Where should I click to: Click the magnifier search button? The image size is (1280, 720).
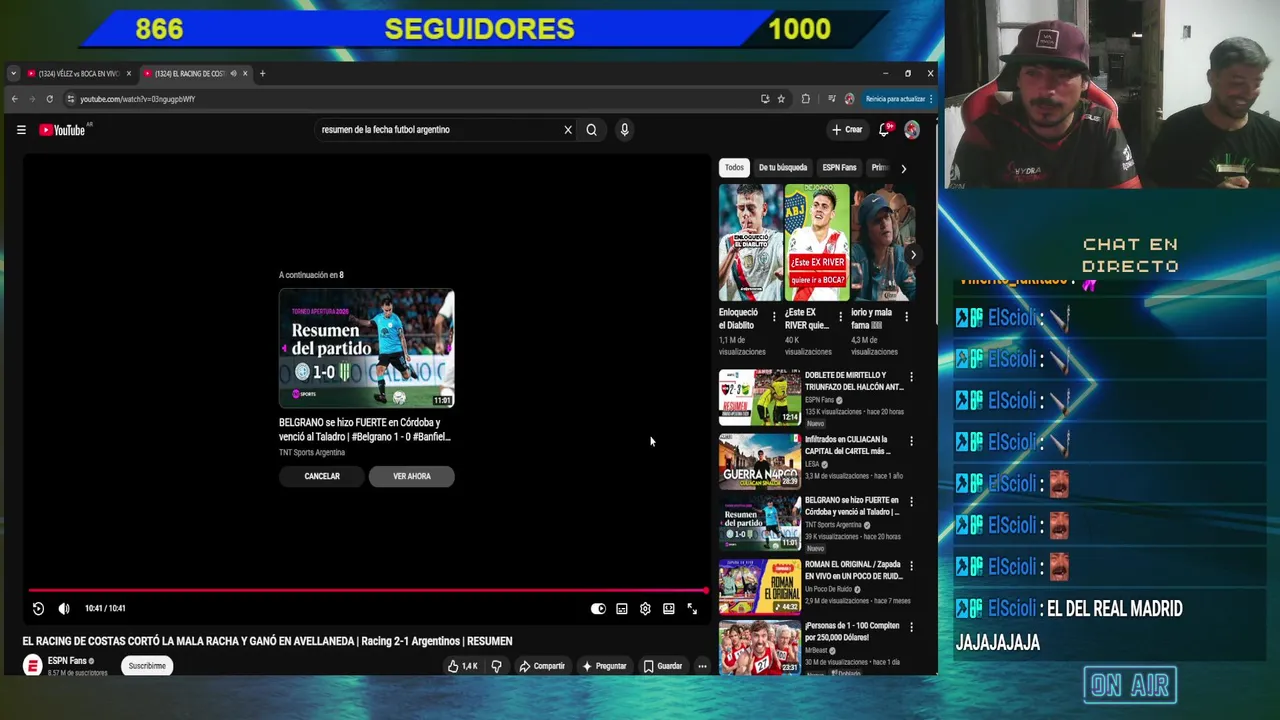pos(592,130)
